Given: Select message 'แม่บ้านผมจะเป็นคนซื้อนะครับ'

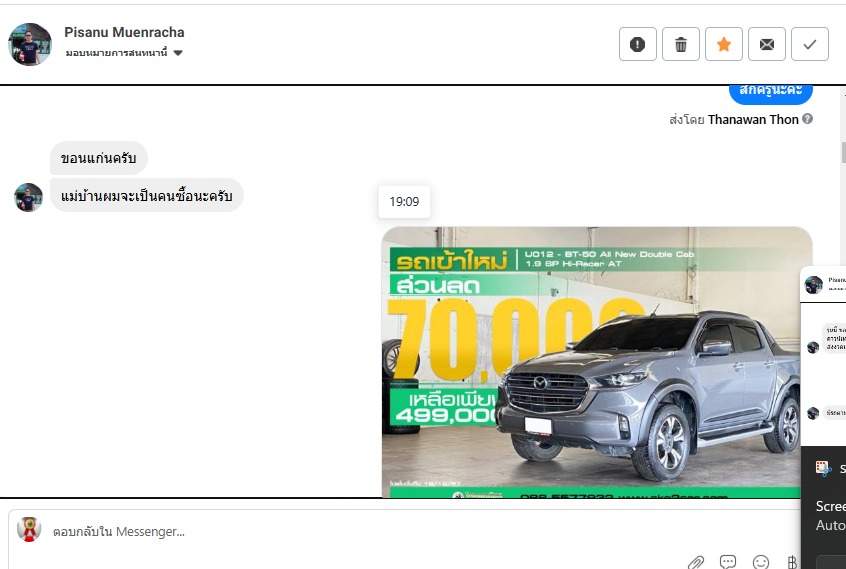Looking at the screenshot, I should [x=147, y=195].
